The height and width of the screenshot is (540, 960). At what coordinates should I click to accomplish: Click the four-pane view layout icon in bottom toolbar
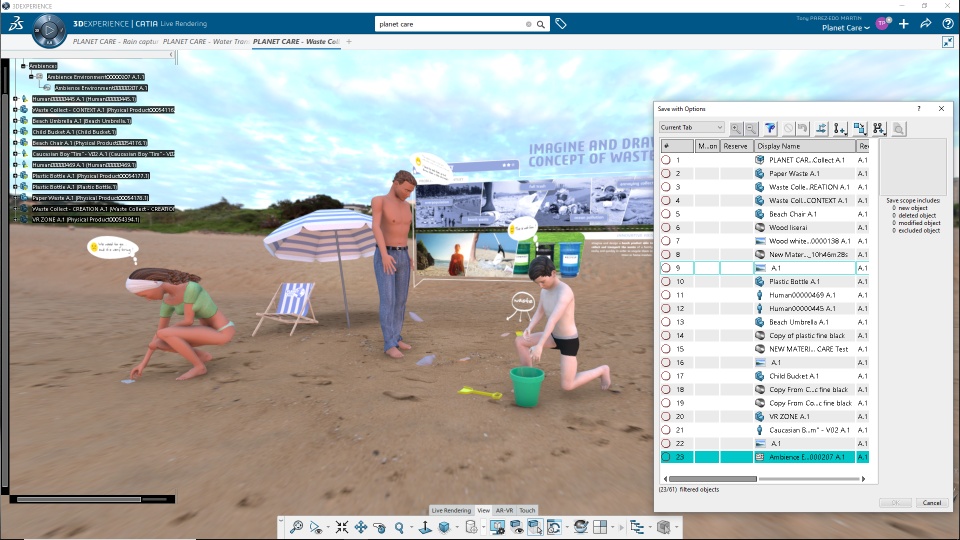[600, 527]
